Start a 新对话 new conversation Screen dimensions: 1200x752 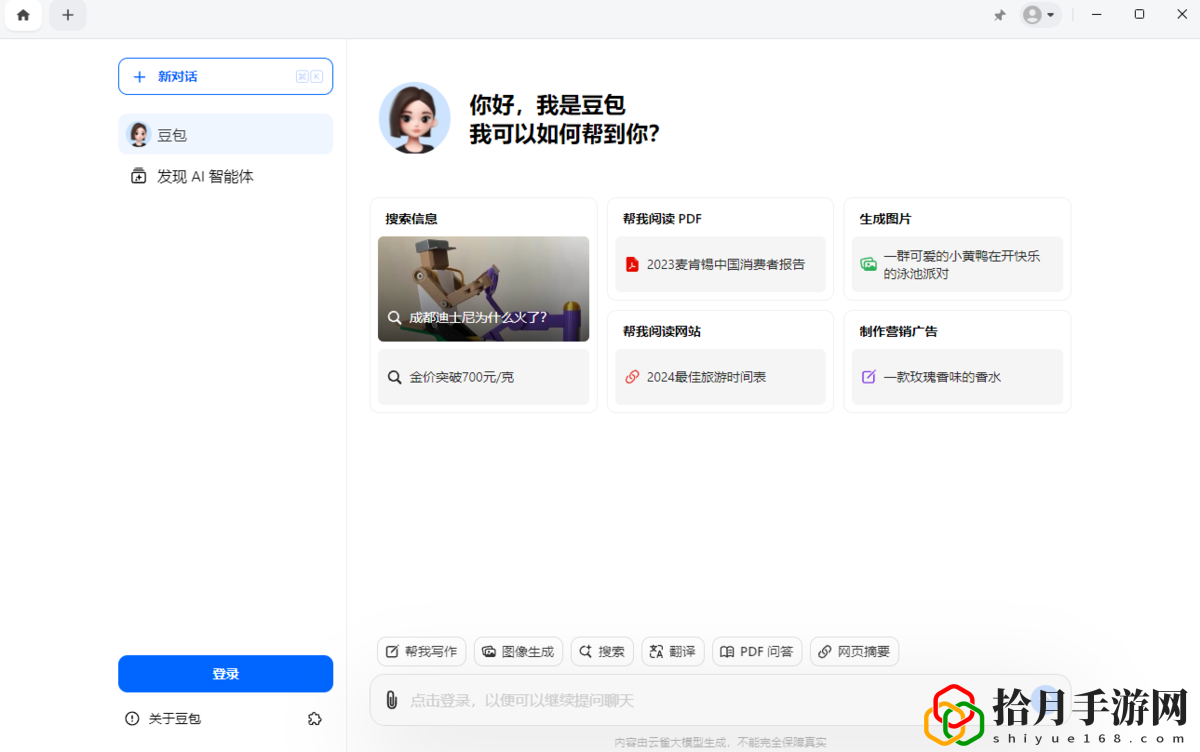tap(225, 76)
